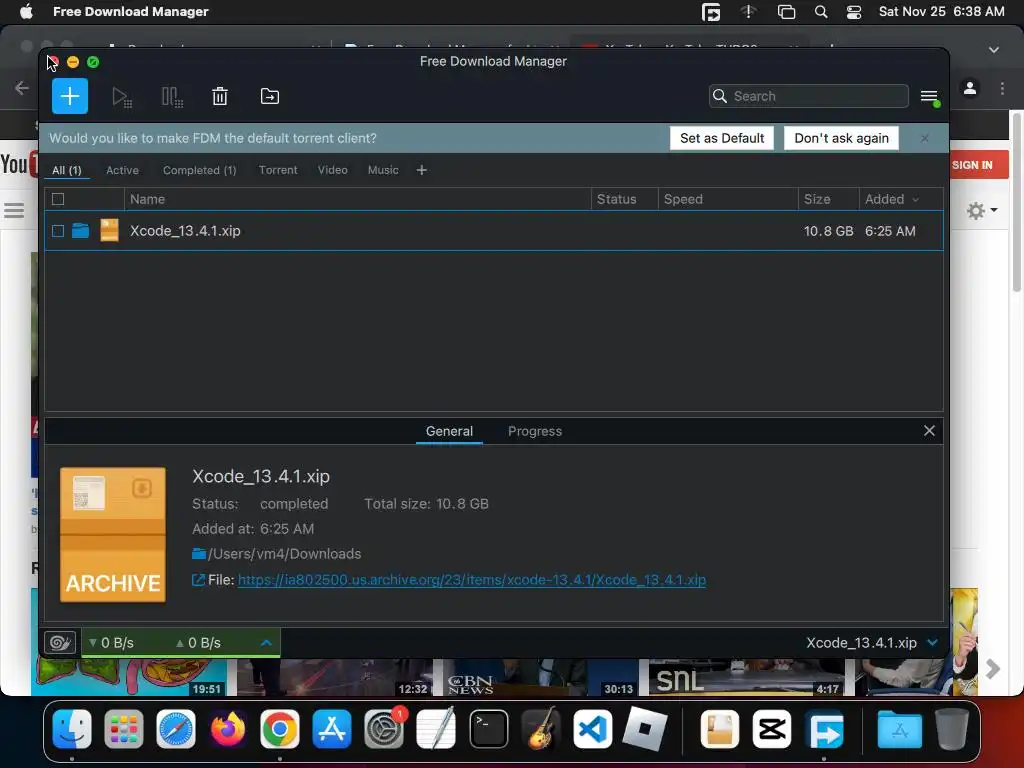Viewport: 1024px width, 768px height.
Task: Sort by Name column header
Action: 357,199
